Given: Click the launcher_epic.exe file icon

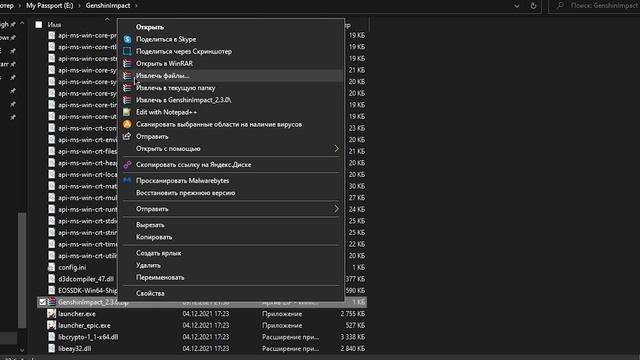Looking at the screenshot, I should point(51,325).
